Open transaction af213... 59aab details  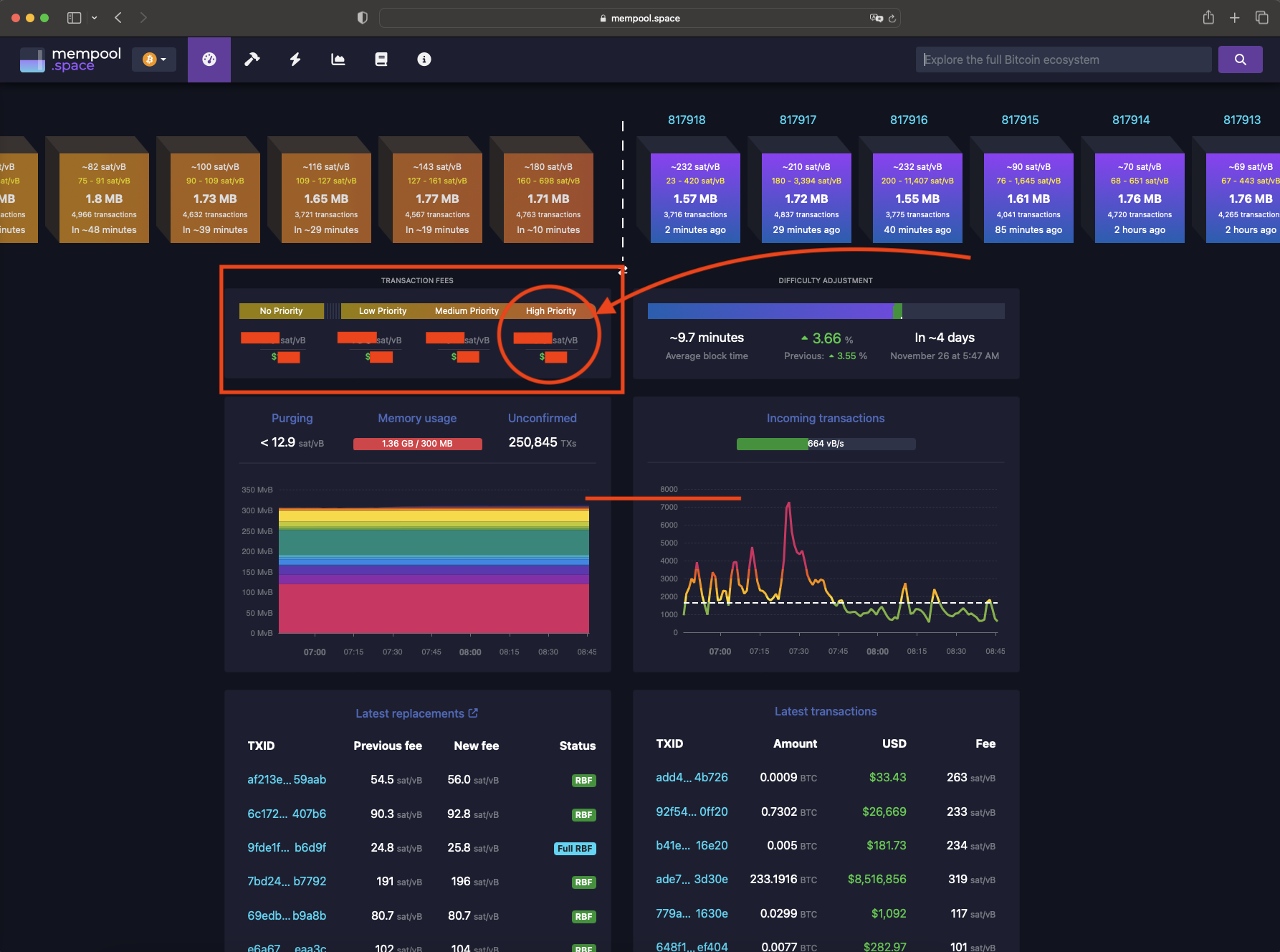click(287, 779)
